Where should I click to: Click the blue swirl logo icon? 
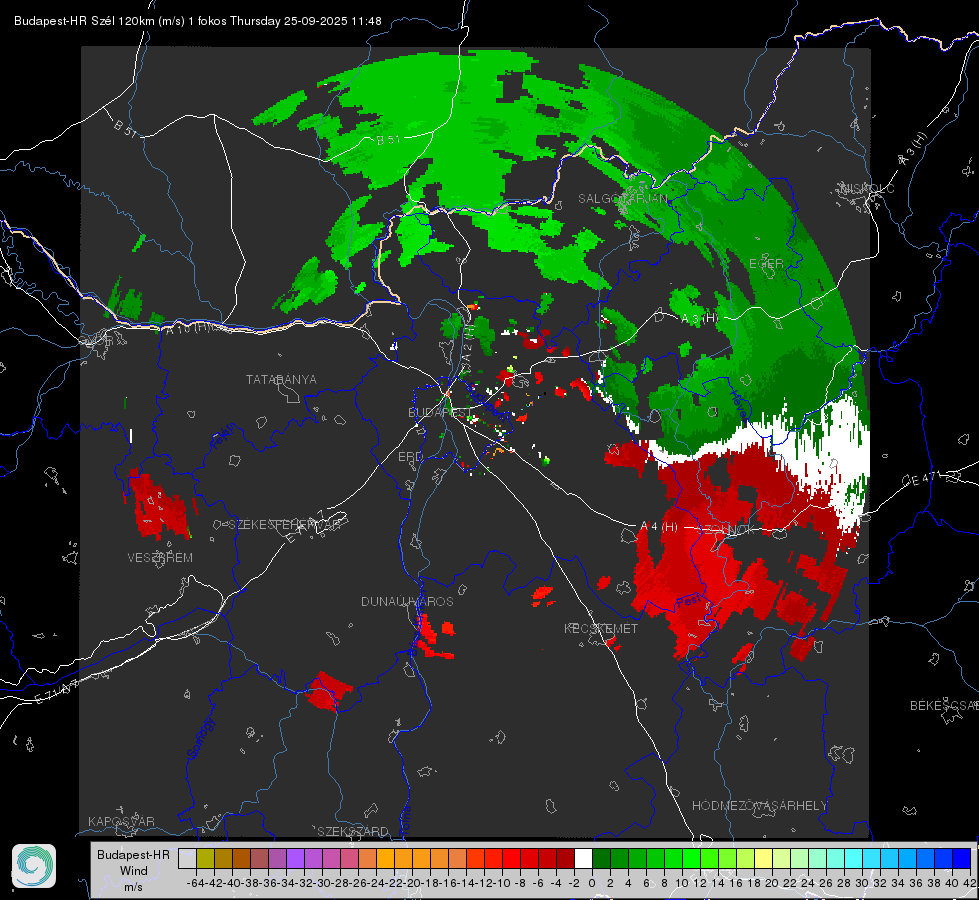pos(34,866)
